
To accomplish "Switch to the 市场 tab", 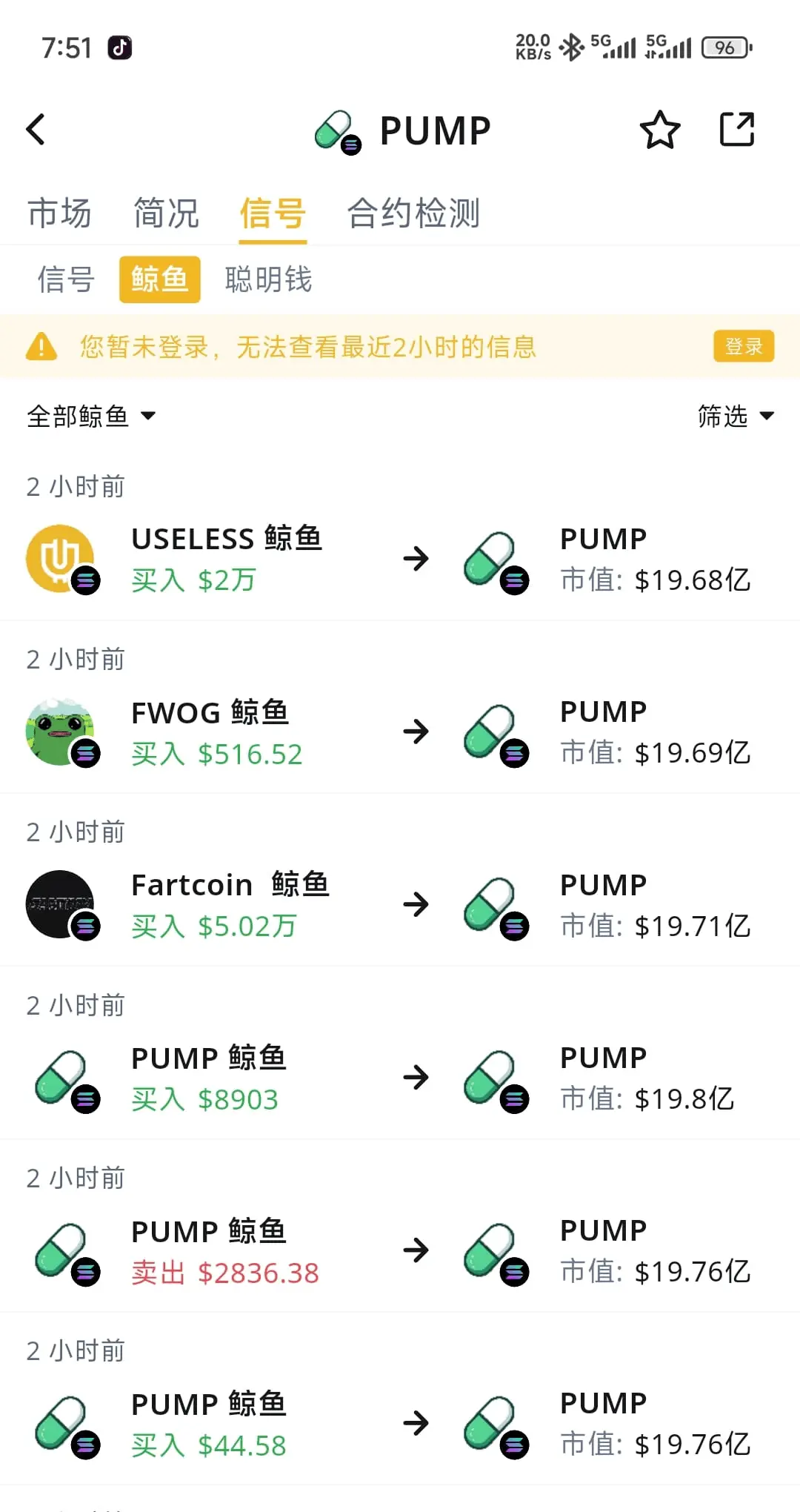I will click(x=59, y=213).
